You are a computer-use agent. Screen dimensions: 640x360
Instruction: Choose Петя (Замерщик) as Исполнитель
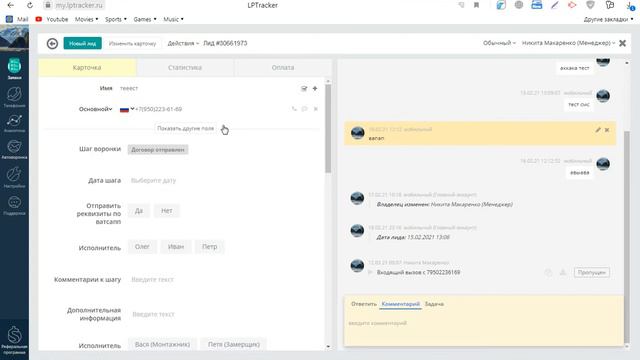(234, 344)
